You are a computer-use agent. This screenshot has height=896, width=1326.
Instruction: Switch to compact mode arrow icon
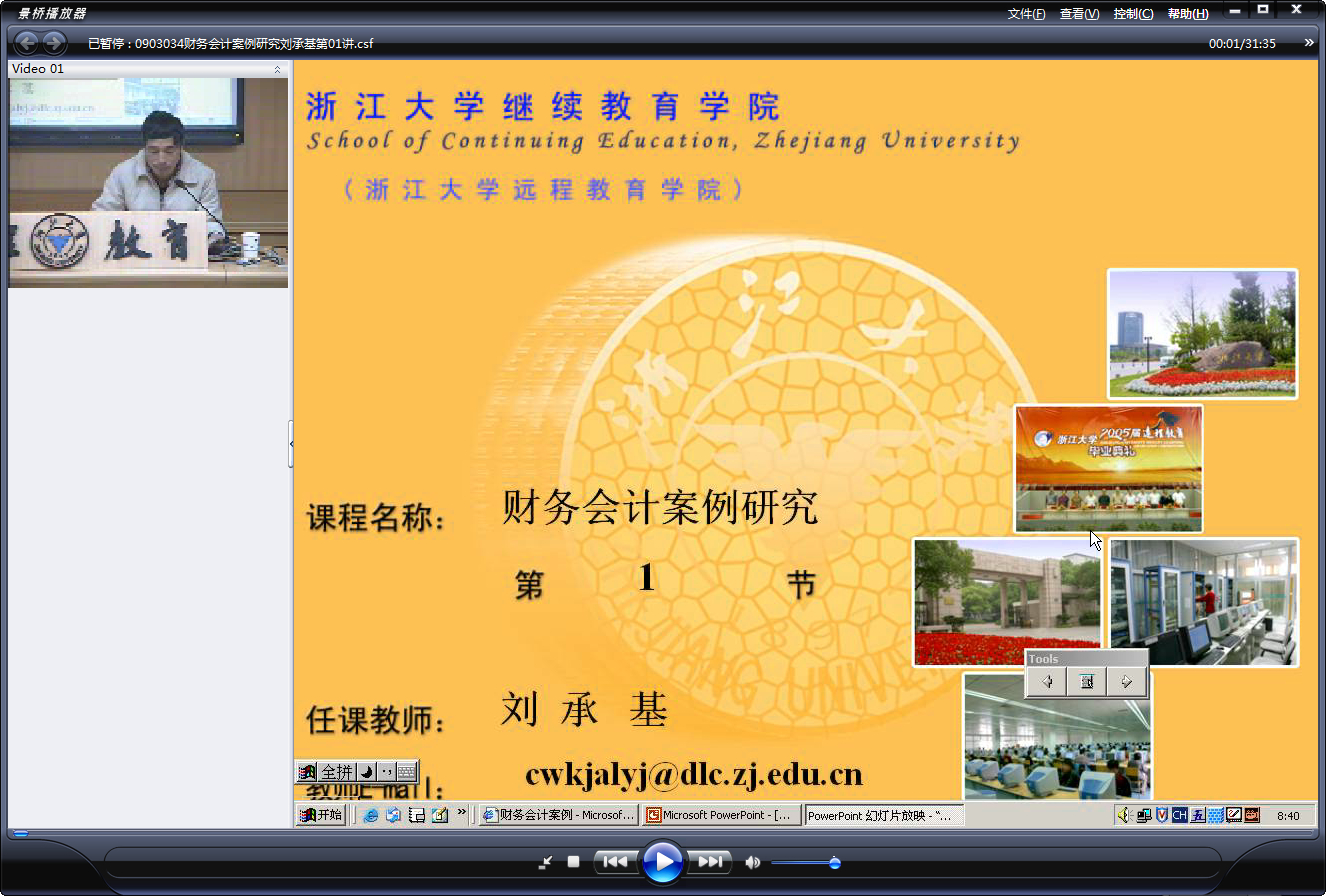pos(545,862)
